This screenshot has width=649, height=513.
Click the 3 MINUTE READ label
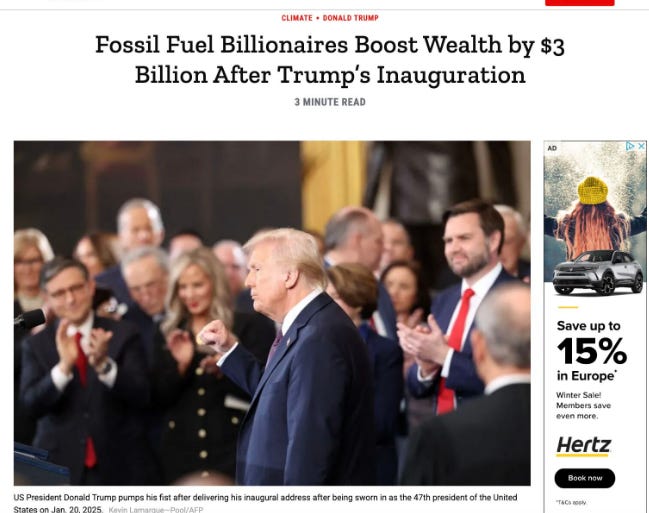[x=330, y=102]
